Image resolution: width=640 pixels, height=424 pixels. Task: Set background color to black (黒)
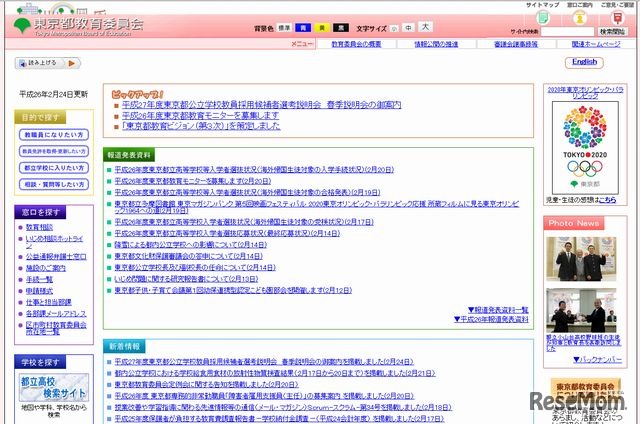[x=341, y=28]
